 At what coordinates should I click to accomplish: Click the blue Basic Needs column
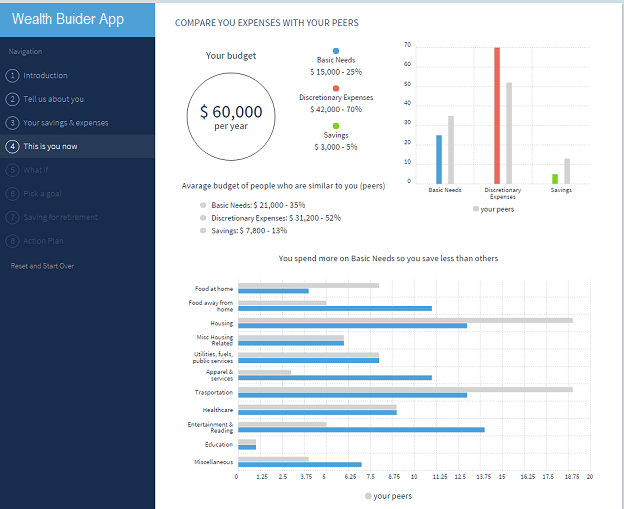(x=439, y=159)
